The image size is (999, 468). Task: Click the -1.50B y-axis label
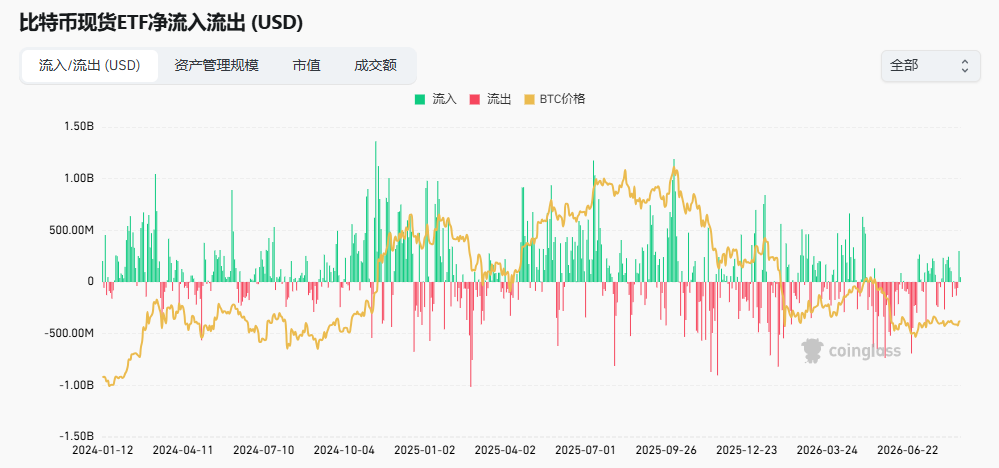pyautogui.click(x=76, y=436)
